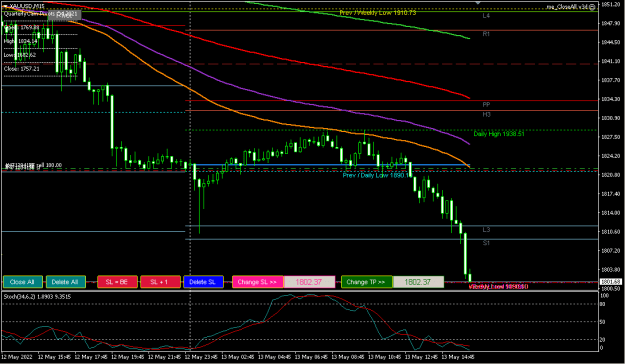Click the Close All button
The image size is (625, 364).
click(22, 282)
